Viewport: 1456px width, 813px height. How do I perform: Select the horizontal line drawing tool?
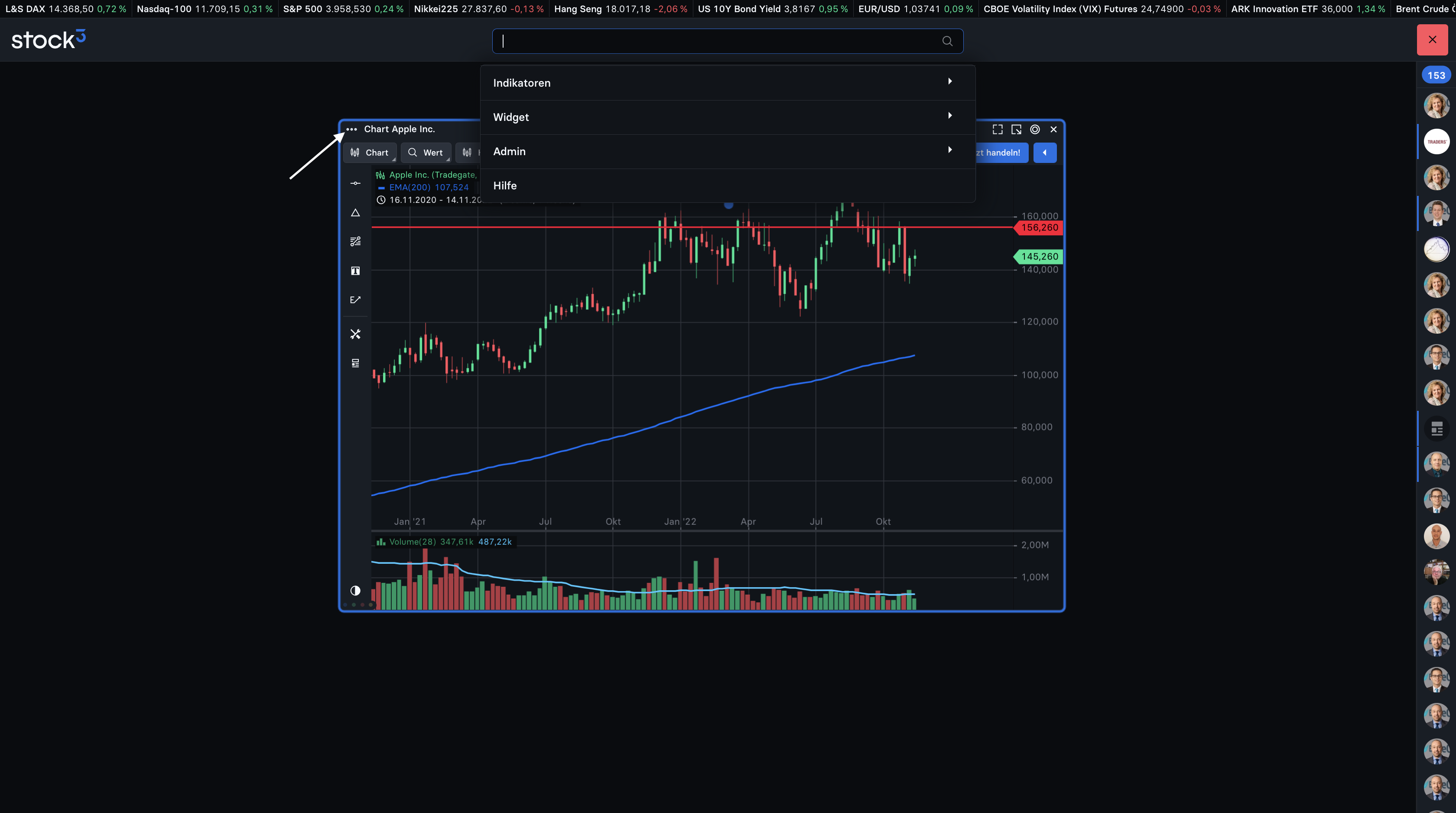(355, 183)
